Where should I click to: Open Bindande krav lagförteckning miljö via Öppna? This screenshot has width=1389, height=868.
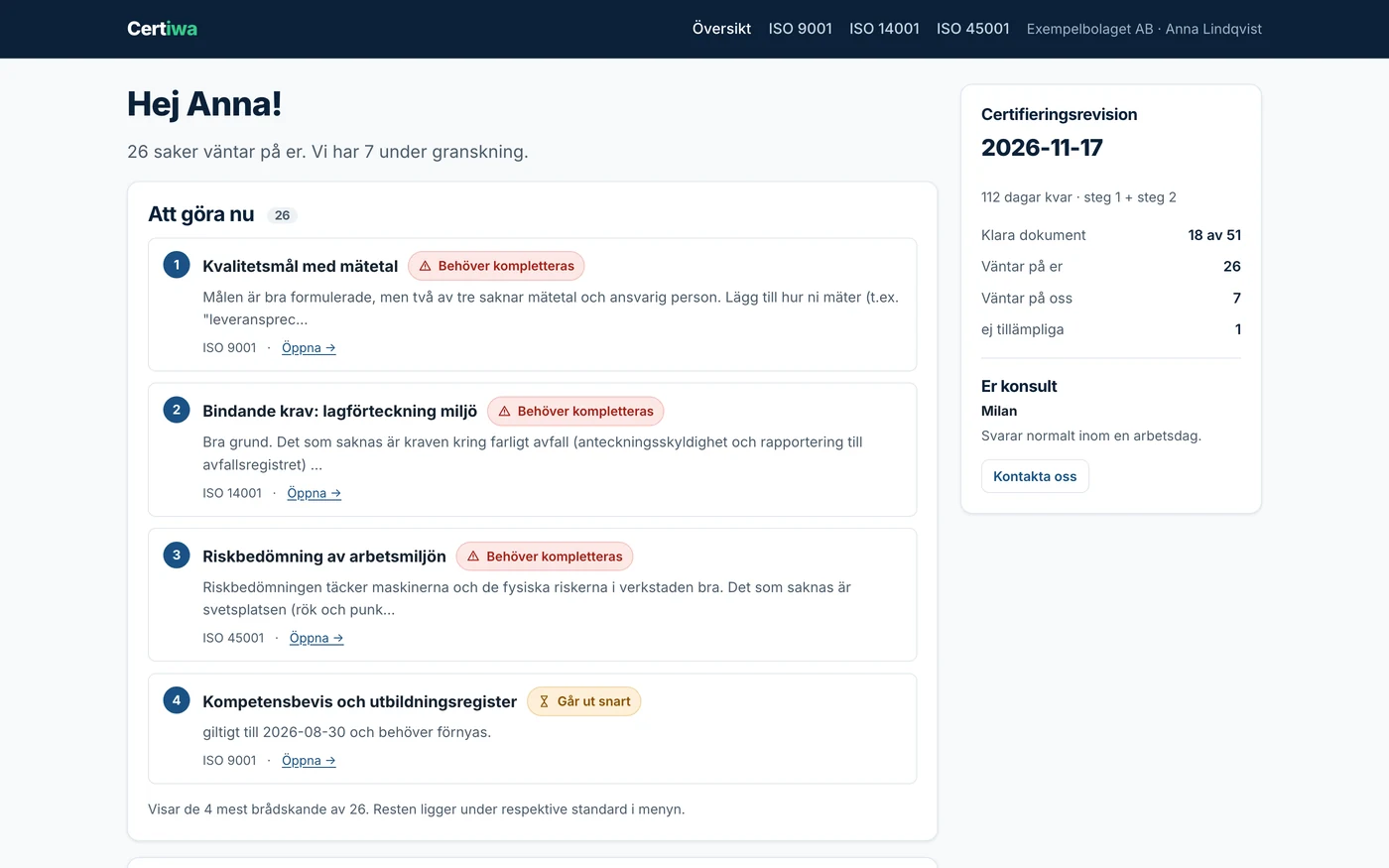coord(314,493)
